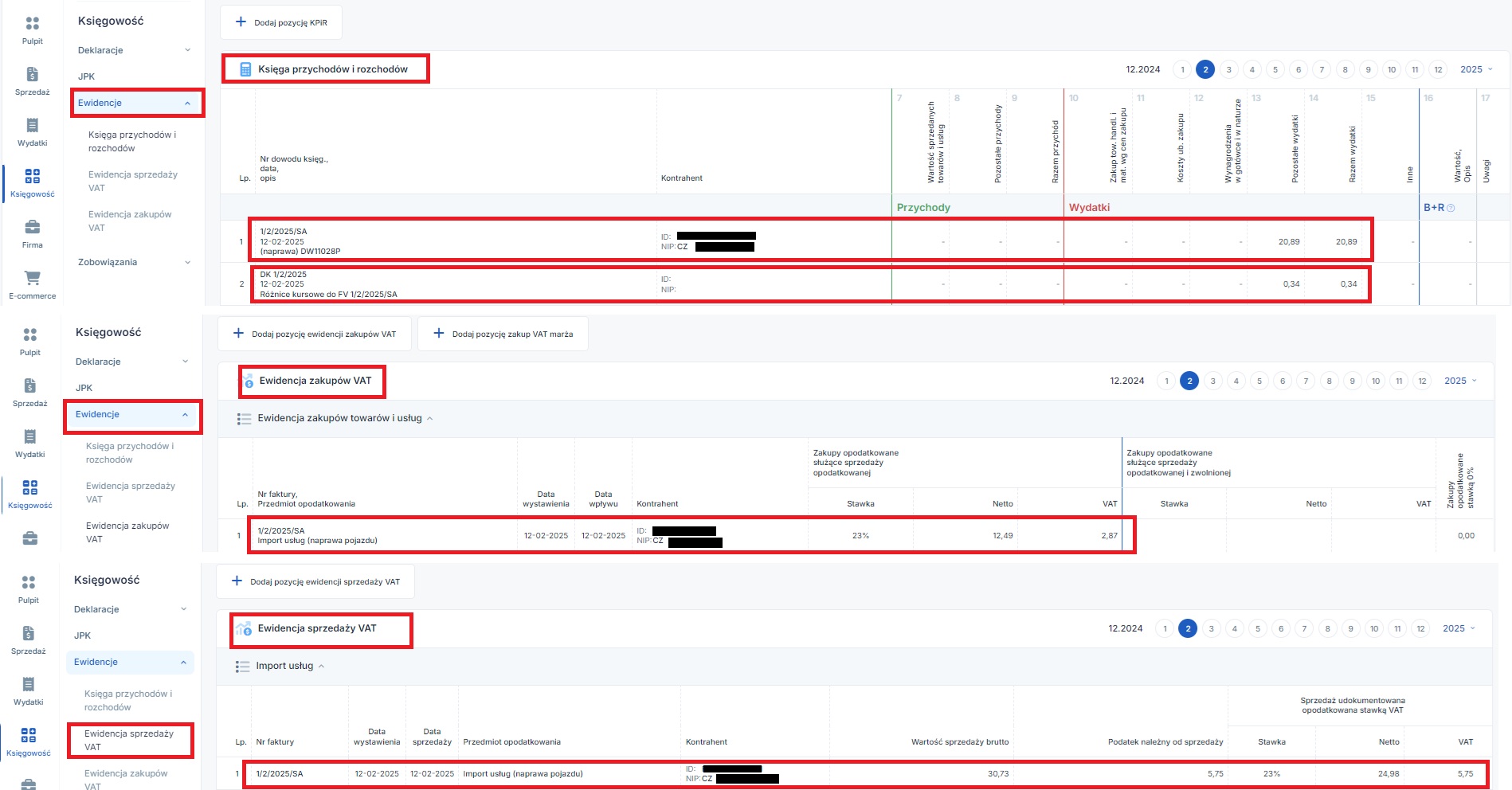Open Wydatki icon in the purchases VAT view sidebar

[x=30, y=436]
